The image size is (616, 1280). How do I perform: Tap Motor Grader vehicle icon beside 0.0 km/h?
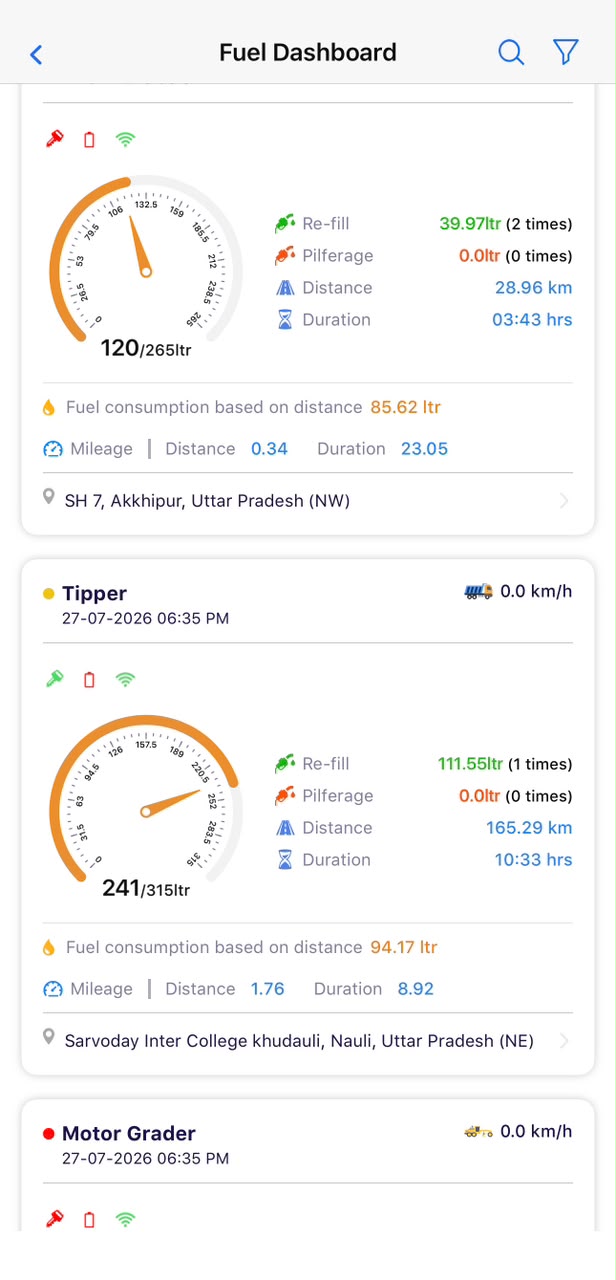coord(479,1131)
